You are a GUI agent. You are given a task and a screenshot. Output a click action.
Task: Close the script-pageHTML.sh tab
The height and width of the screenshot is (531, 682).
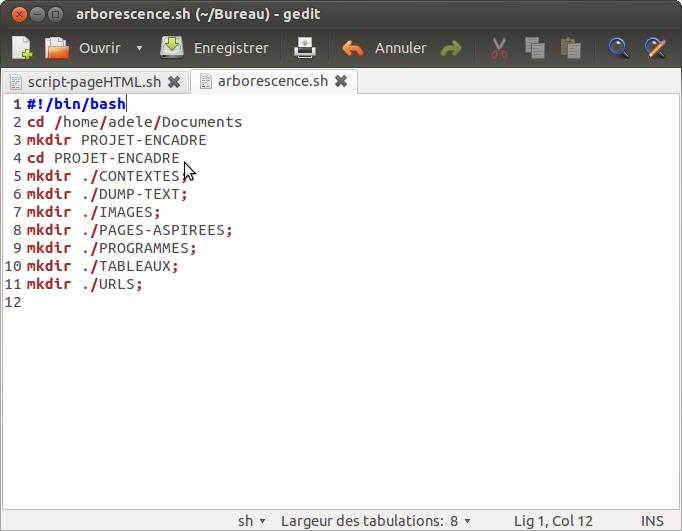pos(174,82)
